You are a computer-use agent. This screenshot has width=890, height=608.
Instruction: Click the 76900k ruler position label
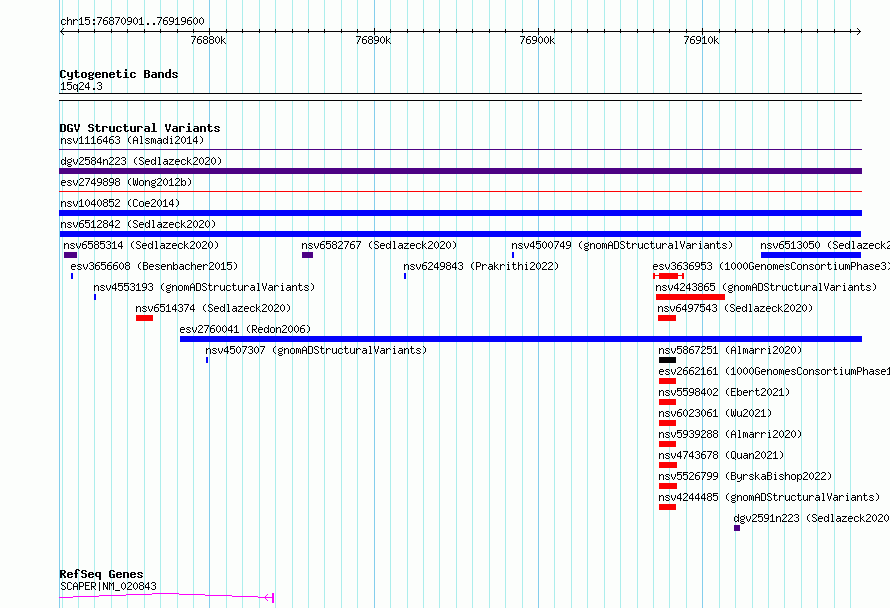(537, 40)
